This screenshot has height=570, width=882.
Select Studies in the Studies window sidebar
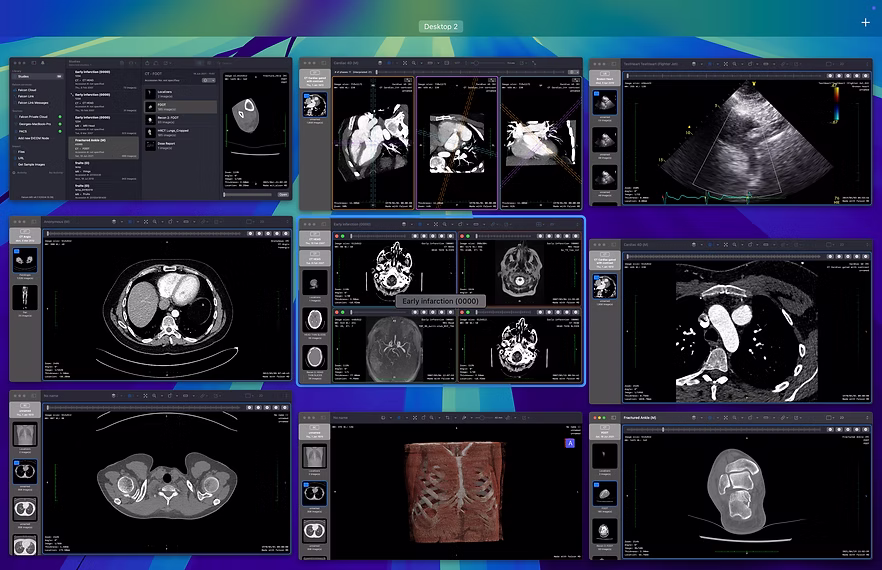37,77
